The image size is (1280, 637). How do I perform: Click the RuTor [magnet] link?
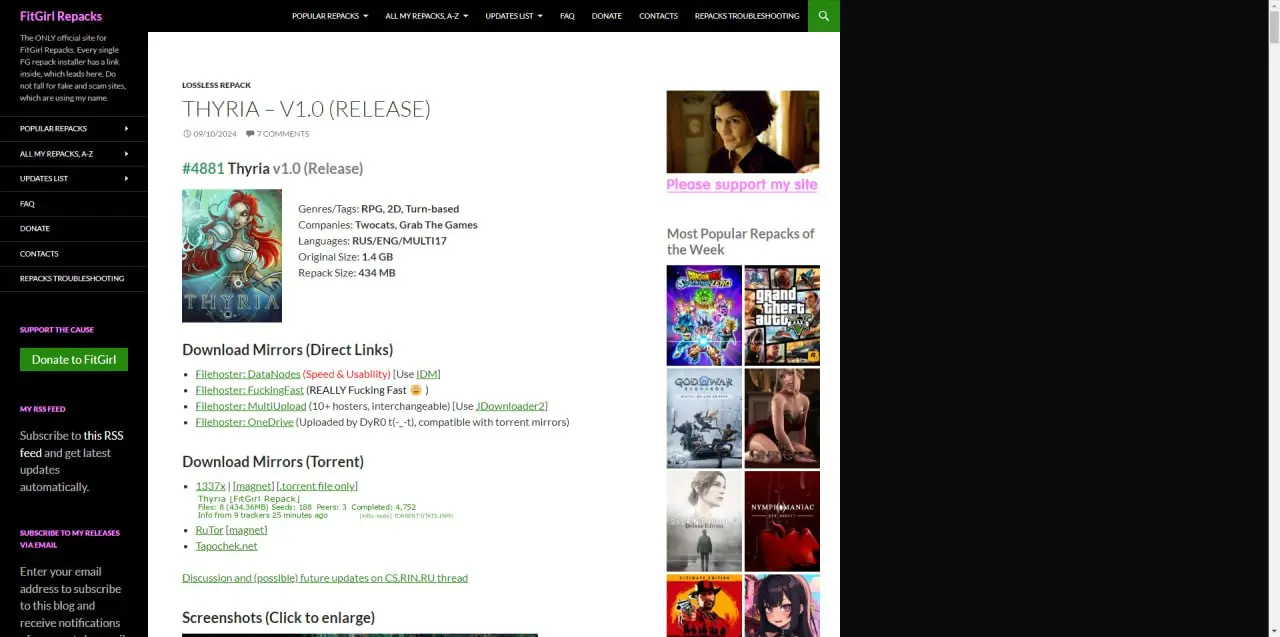[x=247, y=530]
